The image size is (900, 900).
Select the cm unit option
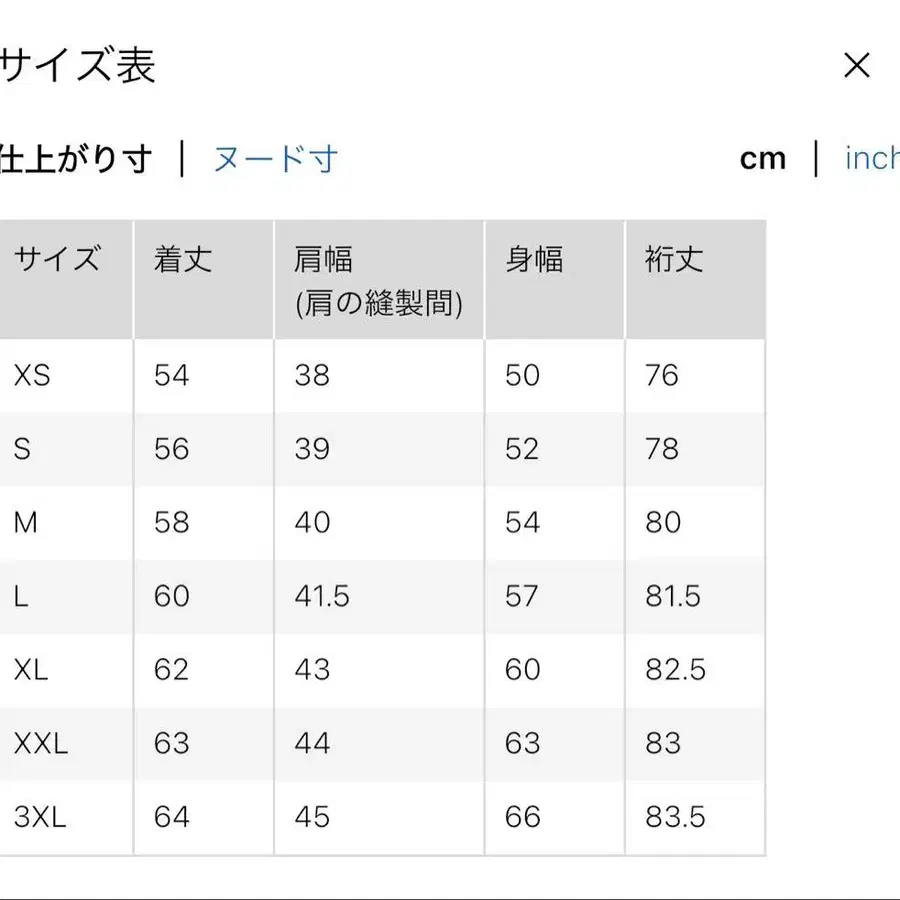tap(763, 158)
